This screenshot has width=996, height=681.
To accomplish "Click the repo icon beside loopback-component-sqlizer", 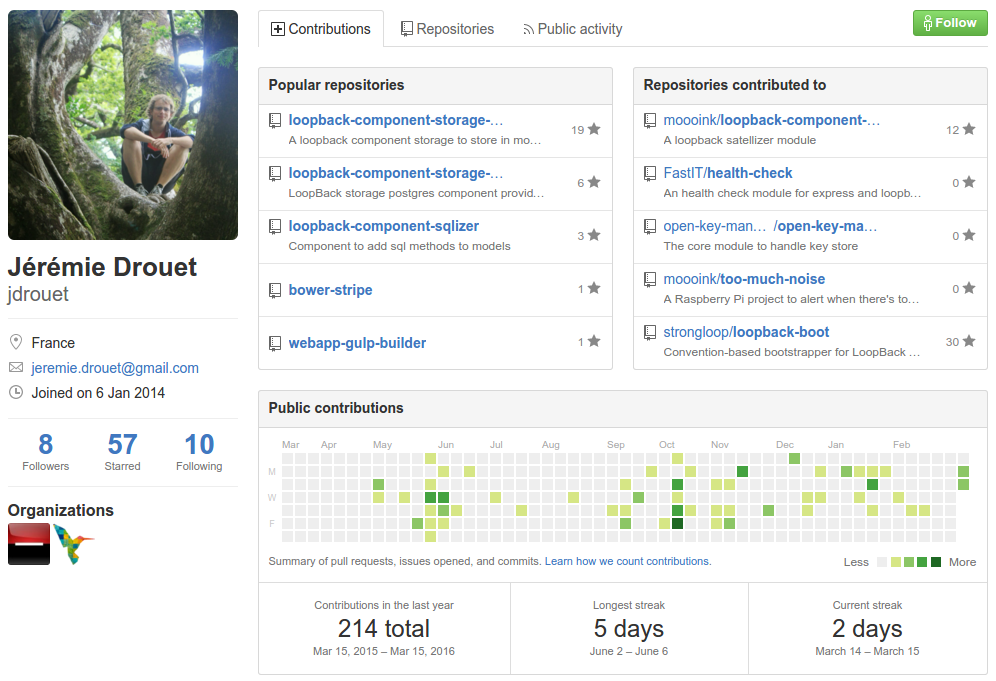I will 275,226.
